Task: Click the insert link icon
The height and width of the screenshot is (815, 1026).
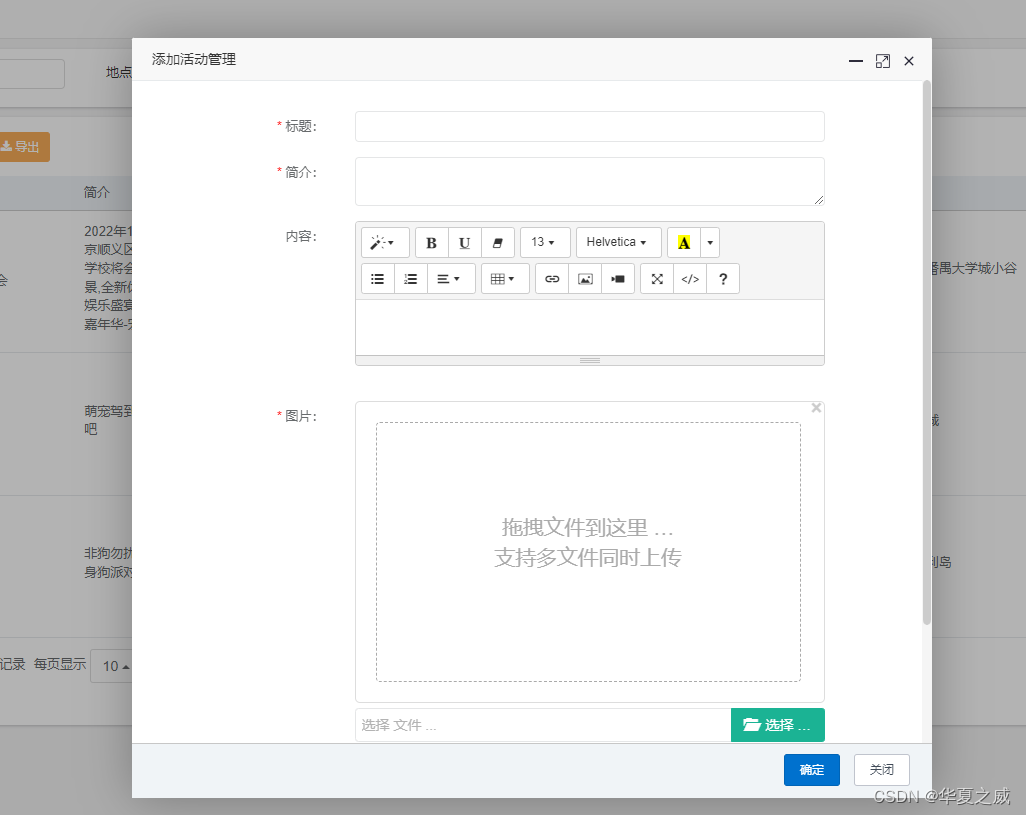Action: tap(552, 279)
